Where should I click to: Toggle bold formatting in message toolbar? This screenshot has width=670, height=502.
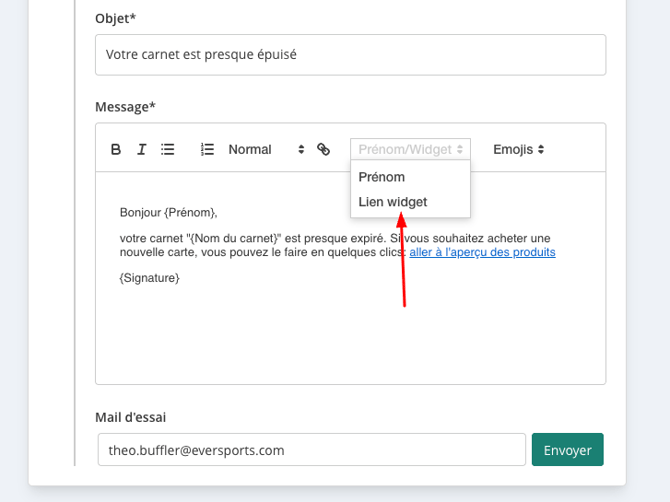[115, 150]
